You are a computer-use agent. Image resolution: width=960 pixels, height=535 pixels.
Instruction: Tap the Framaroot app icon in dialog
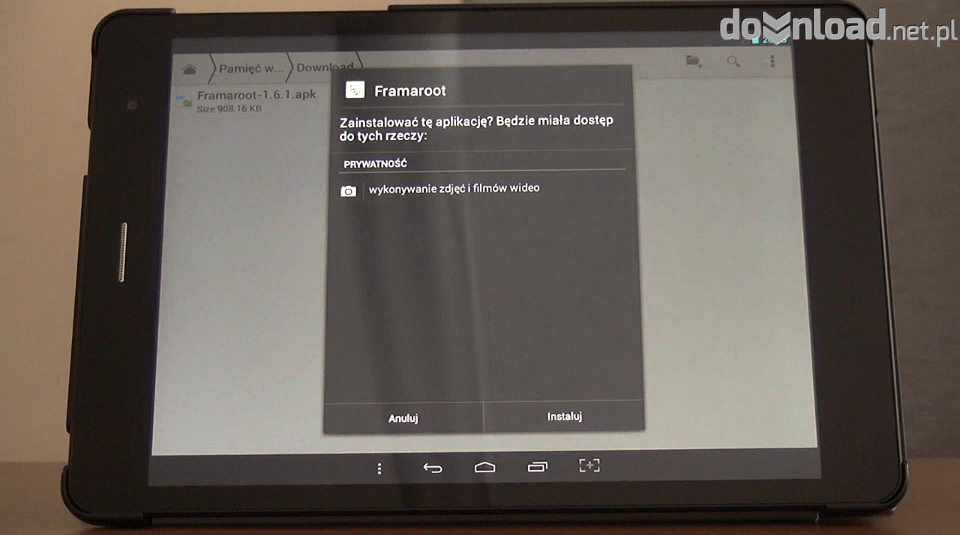(x=354, y=90)
